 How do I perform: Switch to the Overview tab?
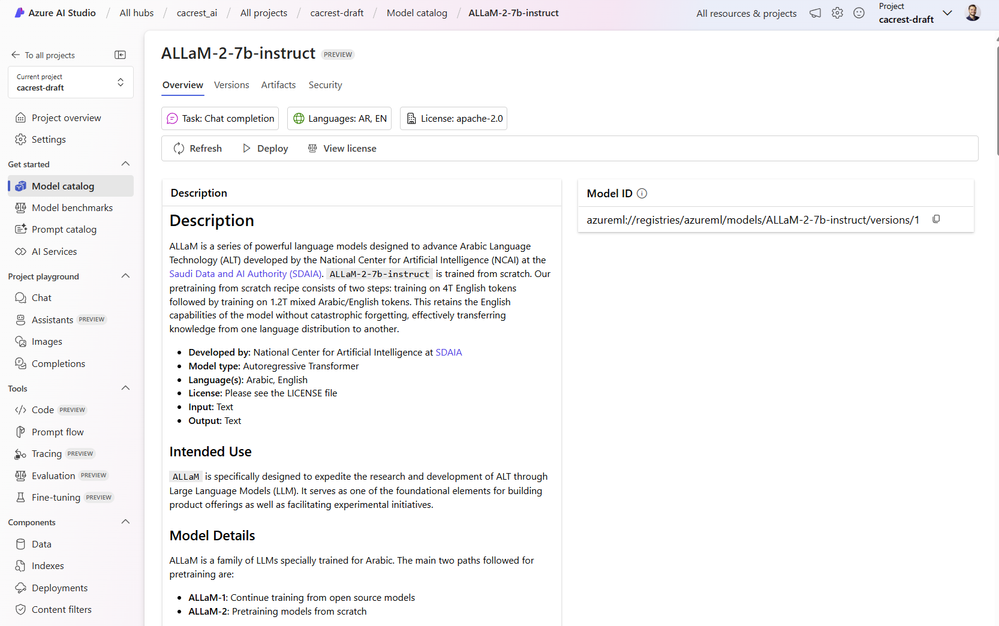[x=183, y=85]
